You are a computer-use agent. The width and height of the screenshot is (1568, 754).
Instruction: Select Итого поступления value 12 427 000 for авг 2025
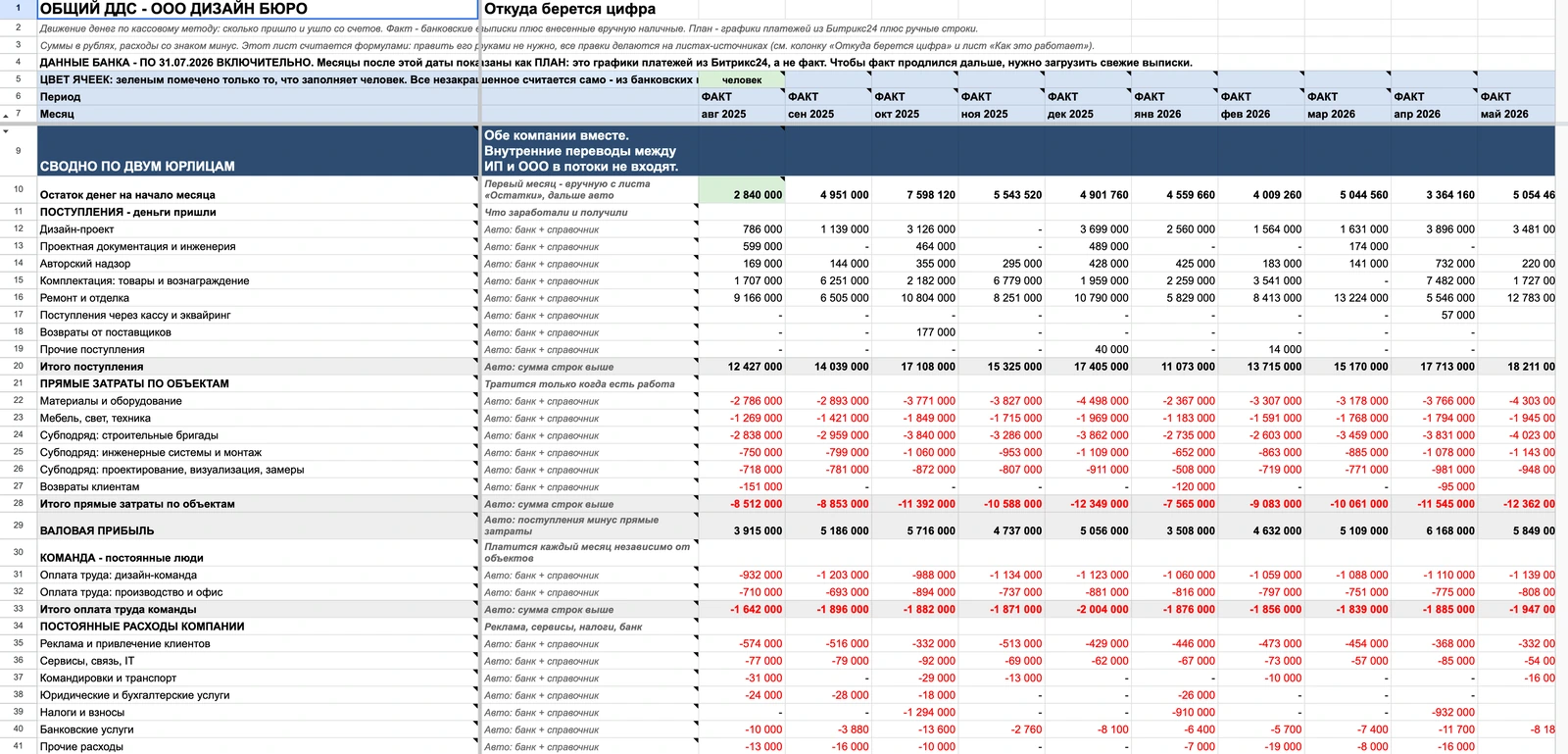click(x=742, y=367)
